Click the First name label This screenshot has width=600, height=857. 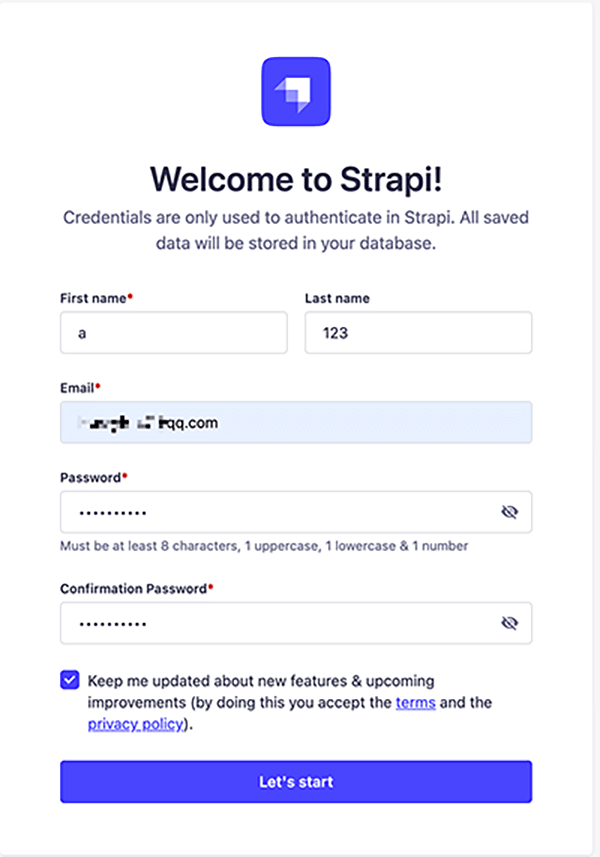coord(94,298)
